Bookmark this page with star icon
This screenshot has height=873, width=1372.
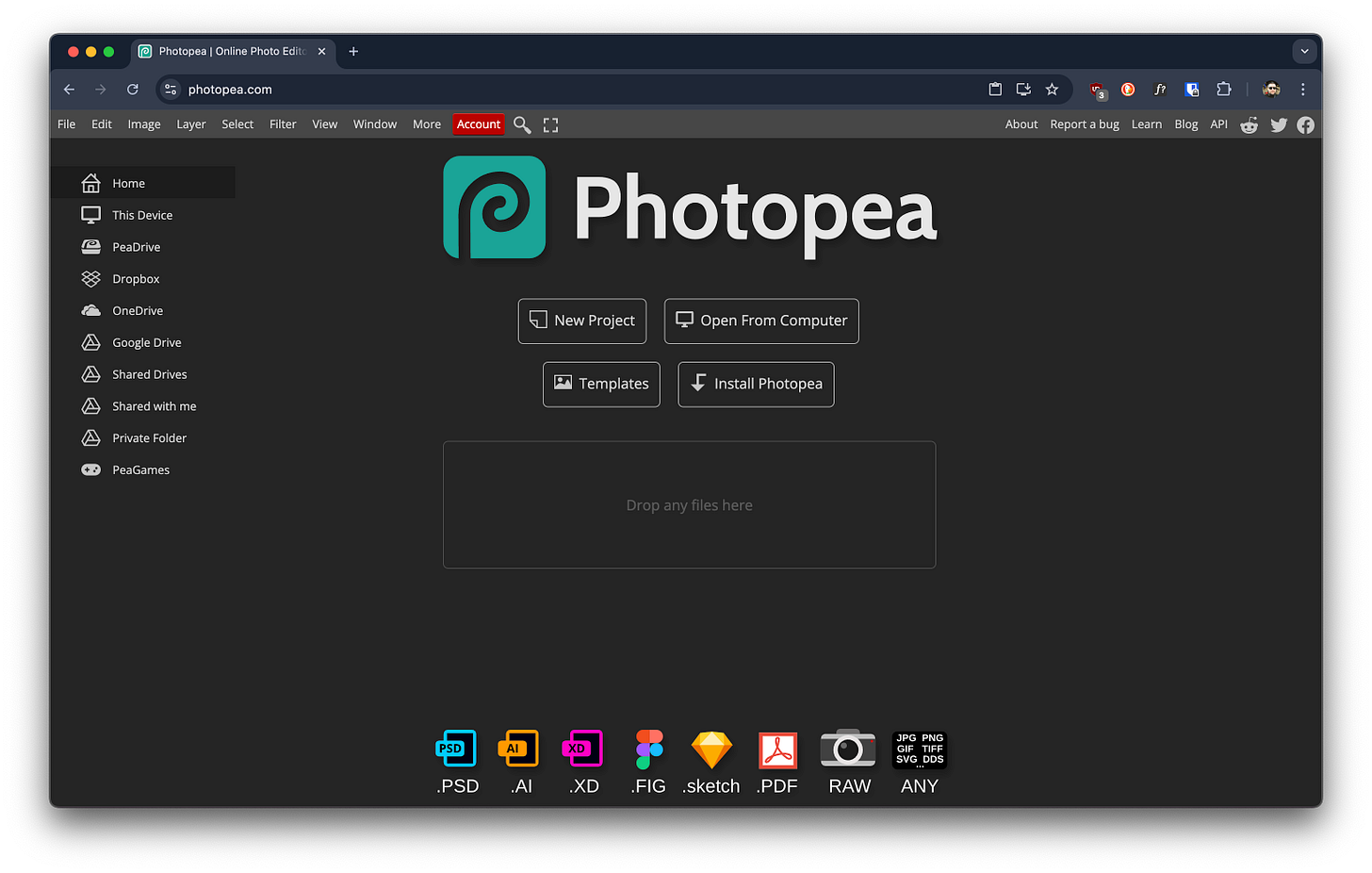coord(1052,90)
